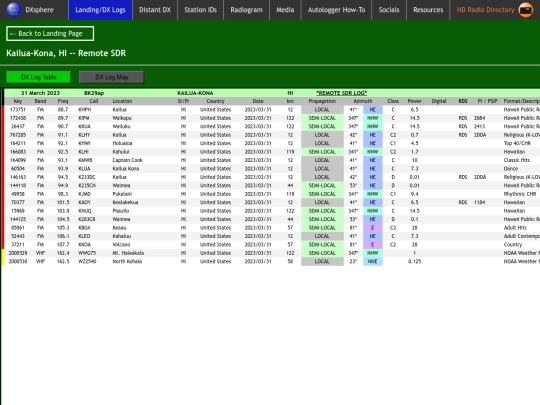Click the Kailua Kona location cell
The image size is (540, 405).
[126, 169]
